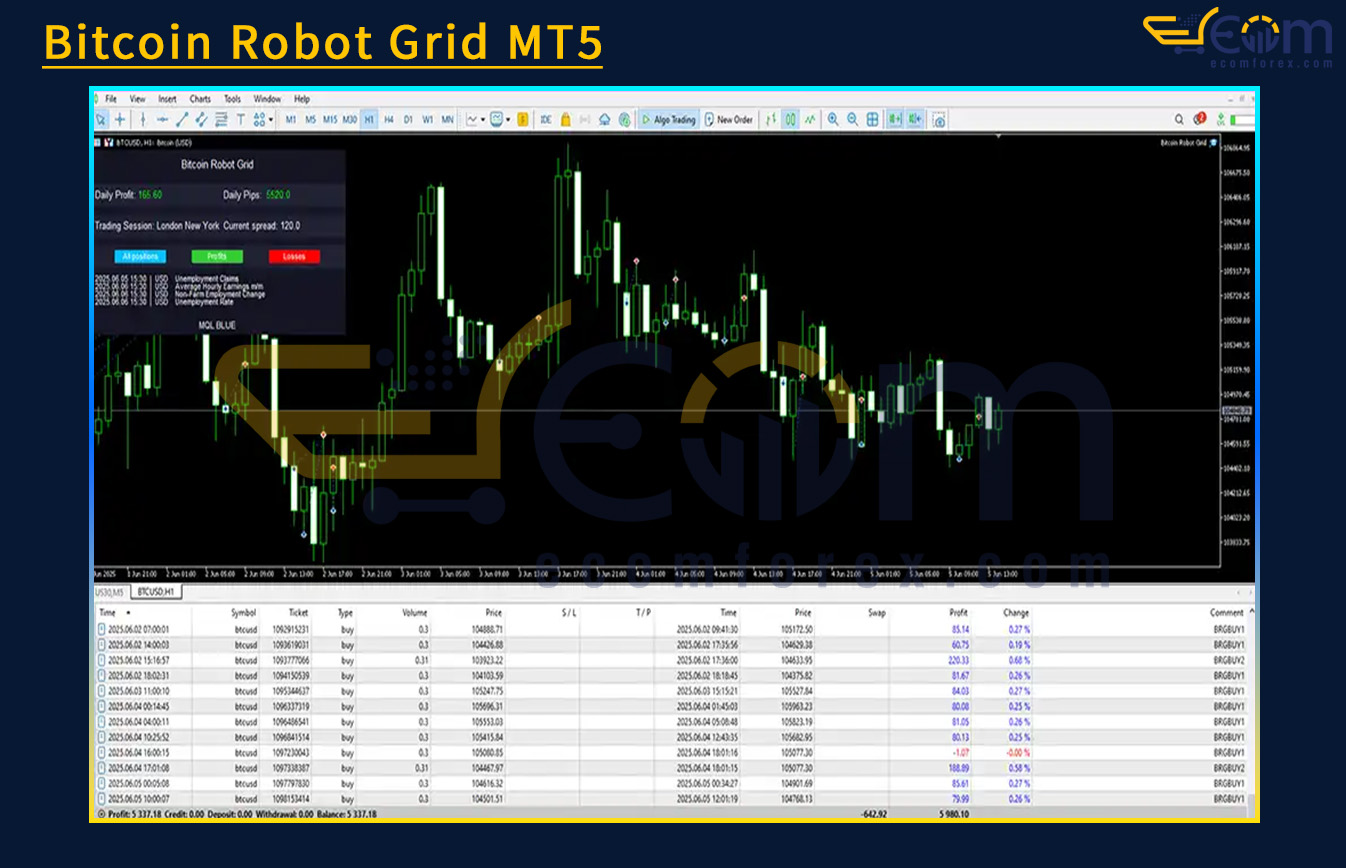Image resolution: width=1346 pixels, height=868 pixels.
Task: Select the equidistant channel tool
Action: click(x=201, y=120)
